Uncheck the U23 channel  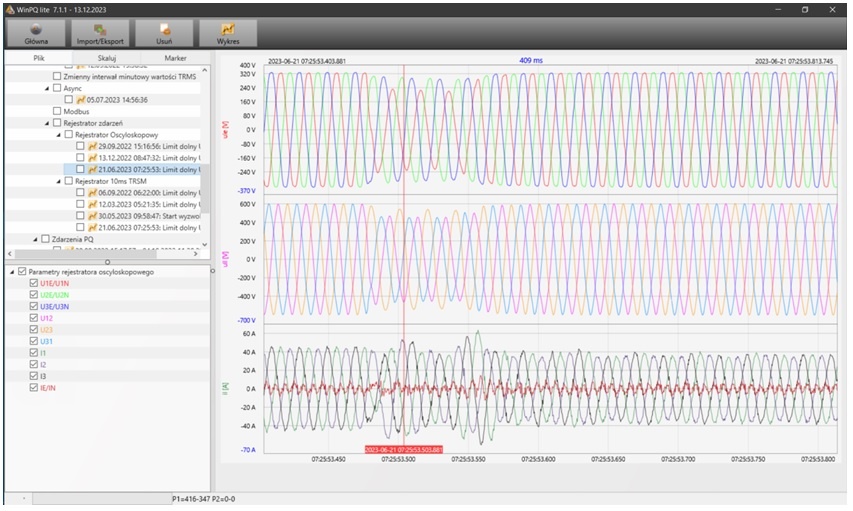34,330
